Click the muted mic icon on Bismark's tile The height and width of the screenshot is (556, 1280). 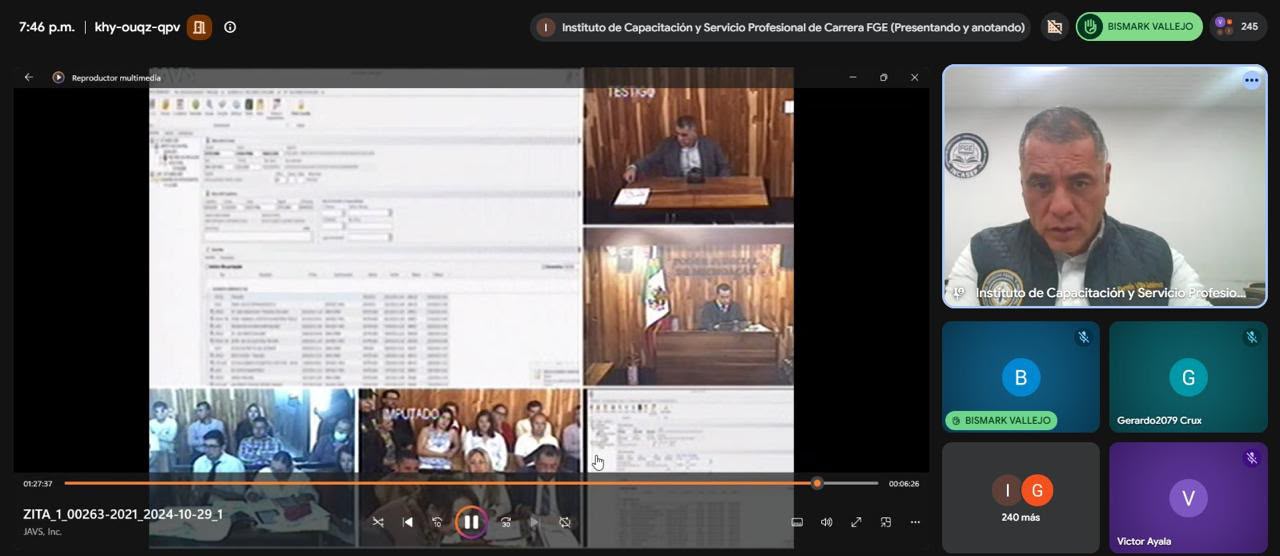(1083, 337)
